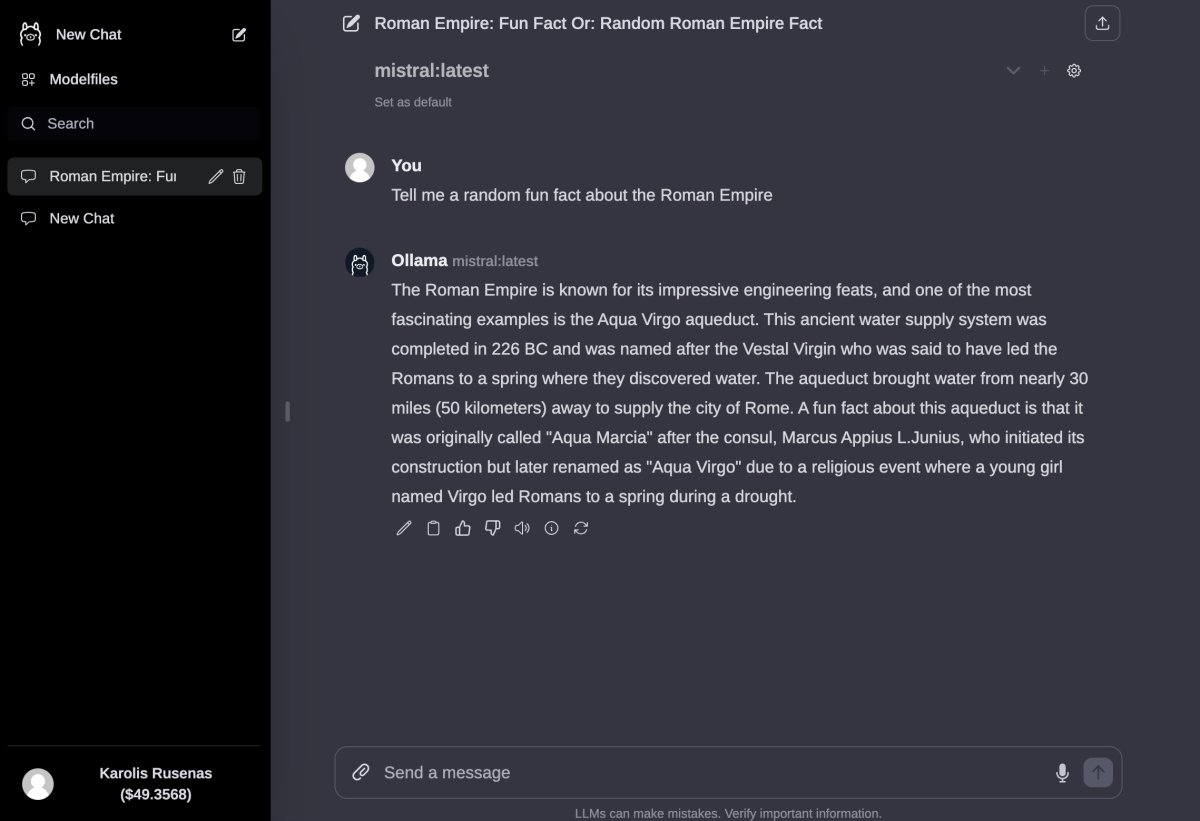
Task: Expand the mistral:latest model dropdown
Action: (1013, 71)
